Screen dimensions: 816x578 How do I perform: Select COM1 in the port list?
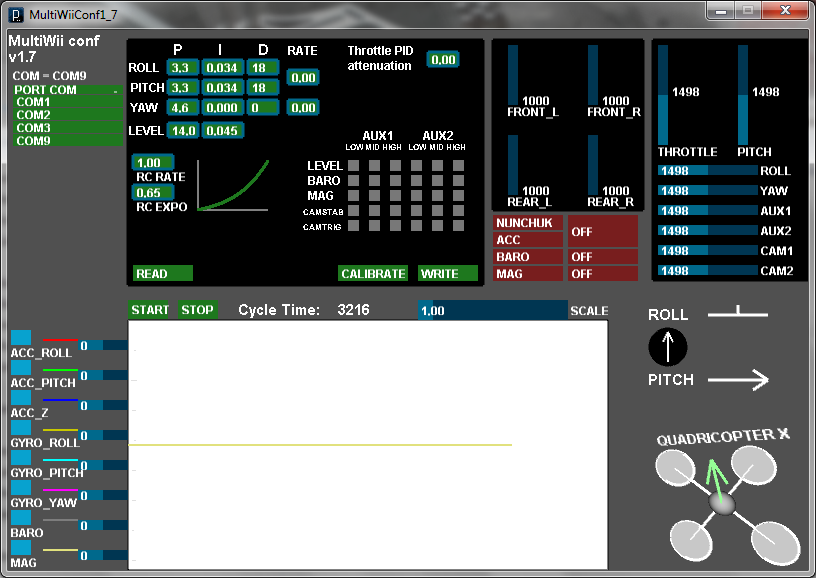pos(68,102)
